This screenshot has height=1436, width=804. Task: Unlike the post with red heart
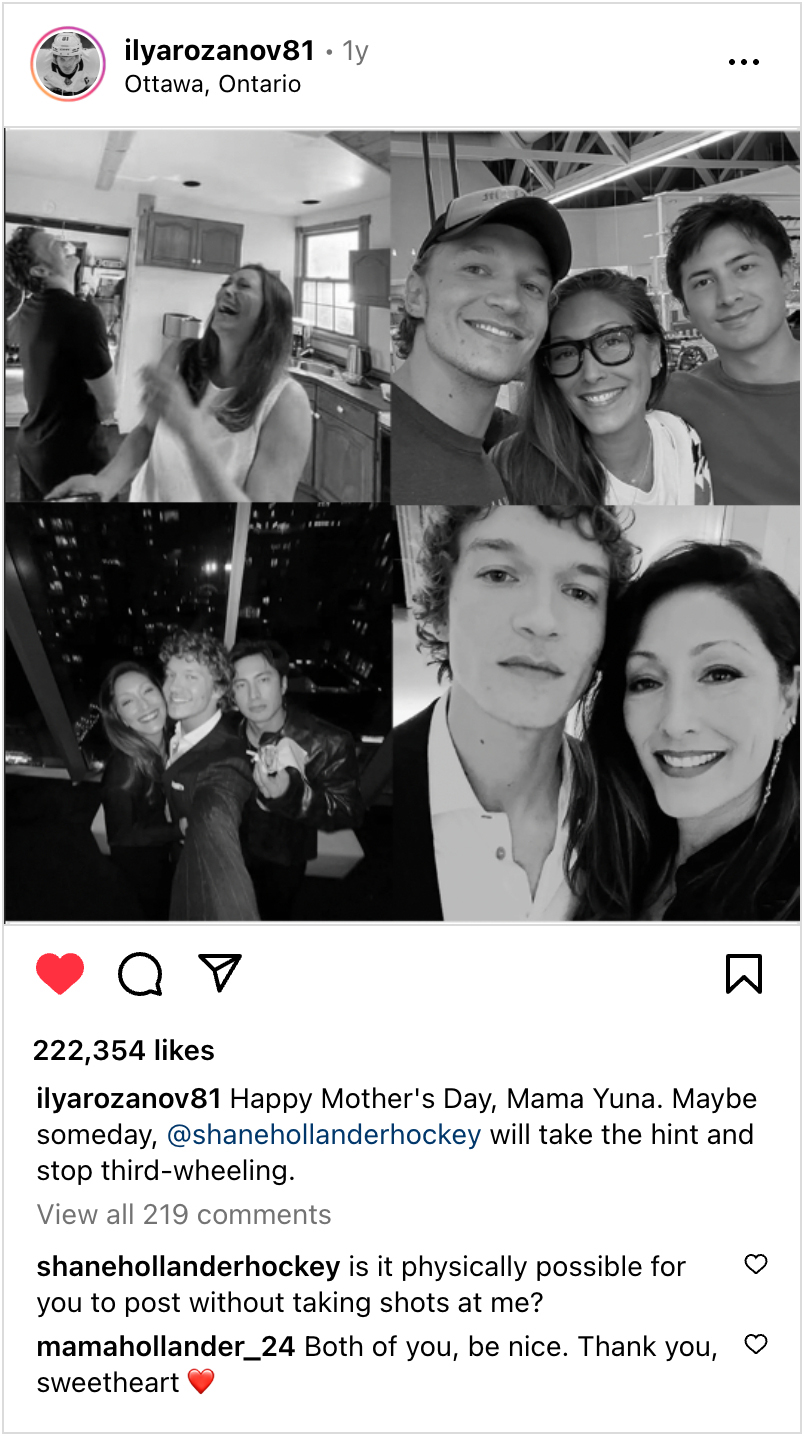pyautogui.click(x=60, y=973)
